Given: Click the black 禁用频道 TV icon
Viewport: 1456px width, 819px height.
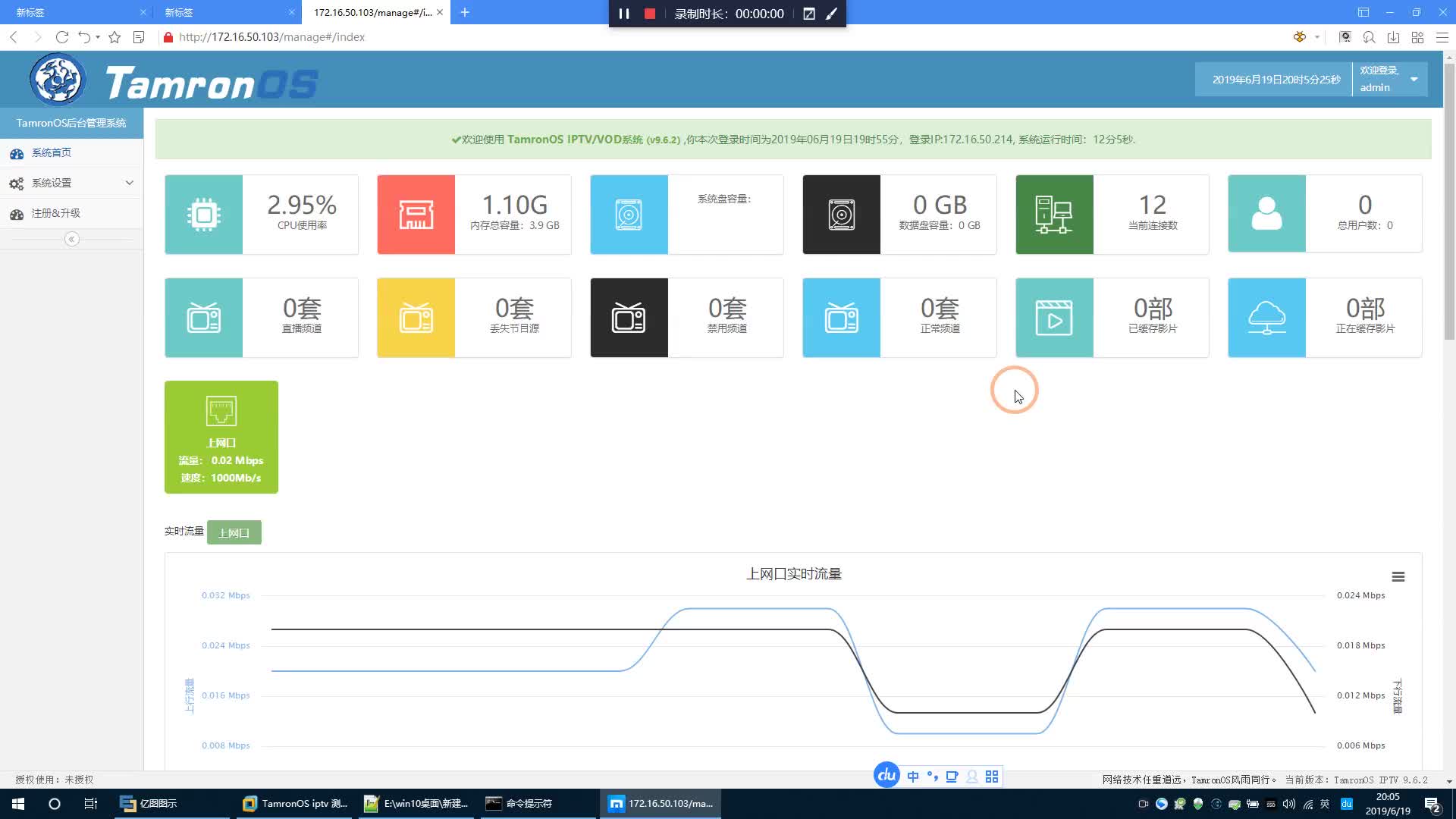Looking at the screenshot, I should [x=629, y=318].
